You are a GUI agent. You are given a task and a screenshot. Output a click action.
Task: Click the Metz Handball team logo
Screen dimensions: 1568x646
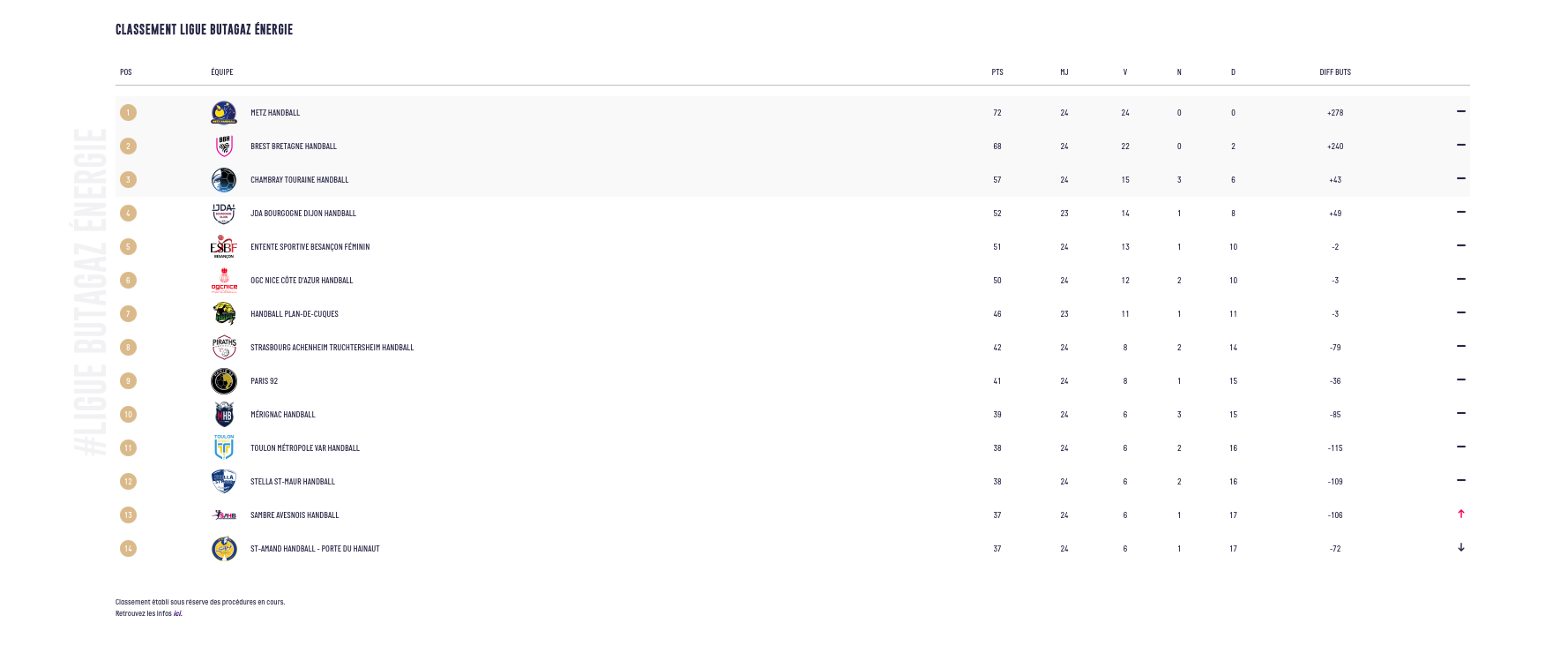[224, 113]
